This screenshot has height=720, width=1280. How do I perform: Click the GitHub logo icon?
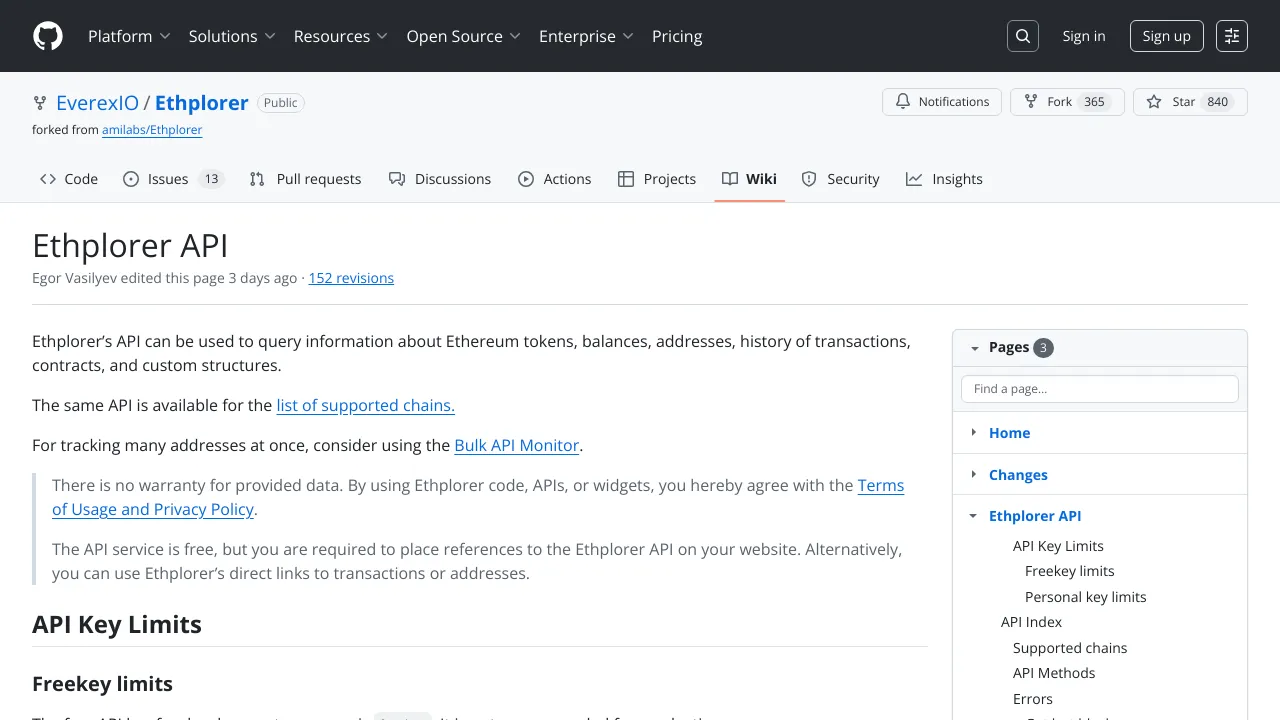(48, 36)
